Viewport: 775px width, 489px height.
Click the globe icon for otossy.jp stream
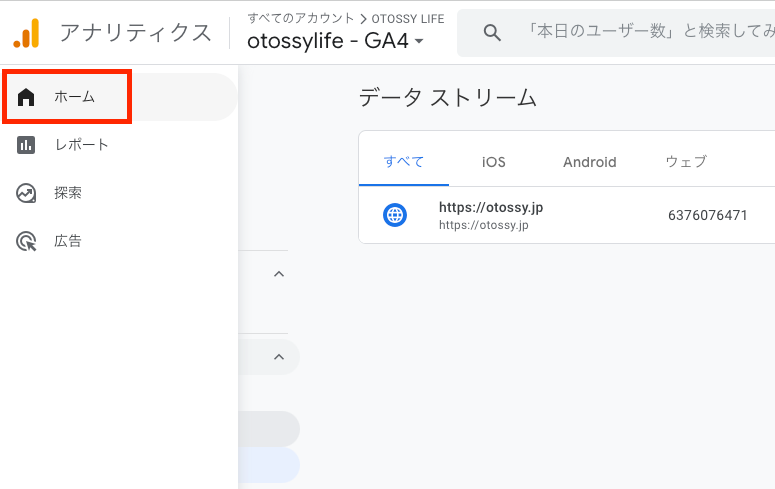[x=396, y=214]
